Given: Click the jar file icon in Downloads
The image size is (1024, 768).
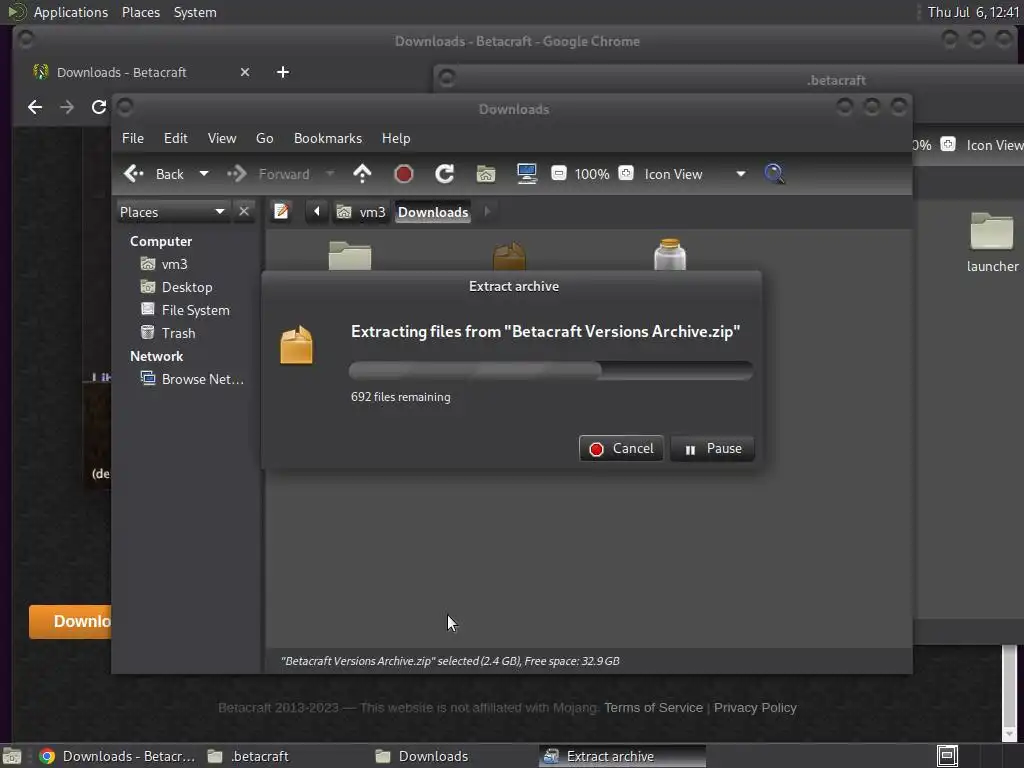Looking at the screenshot, I should [670, 255].
